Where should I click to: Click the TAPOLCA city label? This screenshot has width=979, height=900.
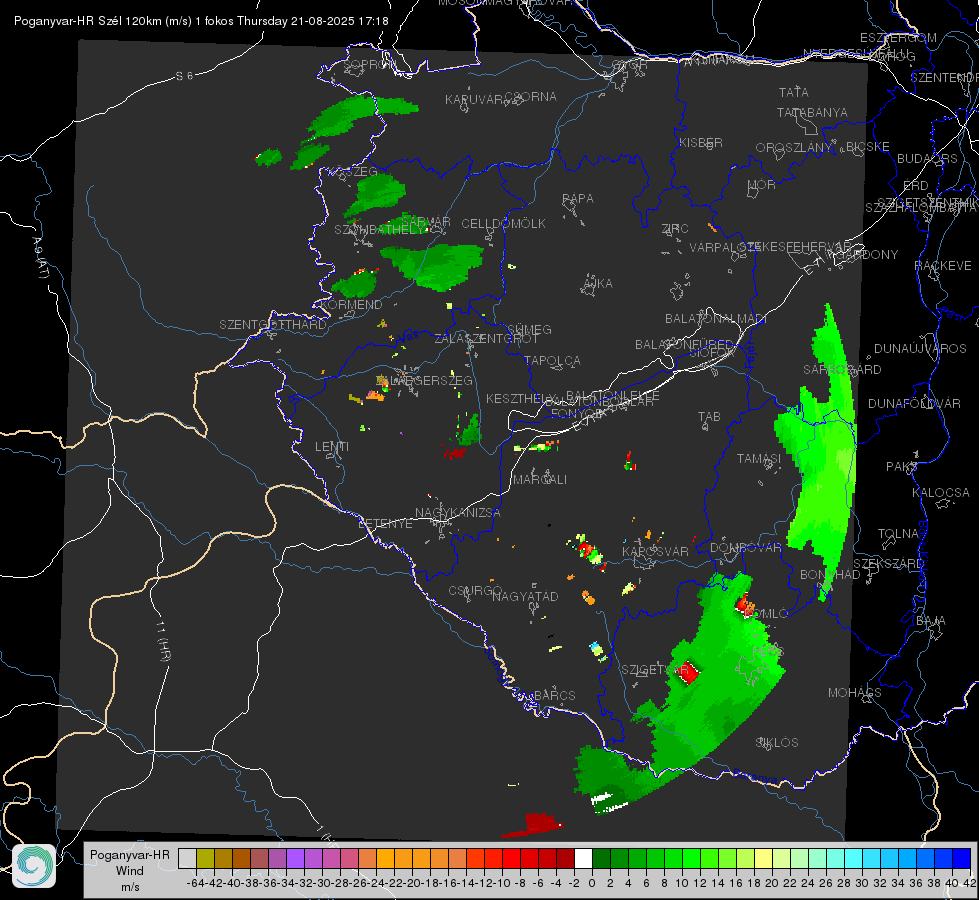tap(552, 360)
